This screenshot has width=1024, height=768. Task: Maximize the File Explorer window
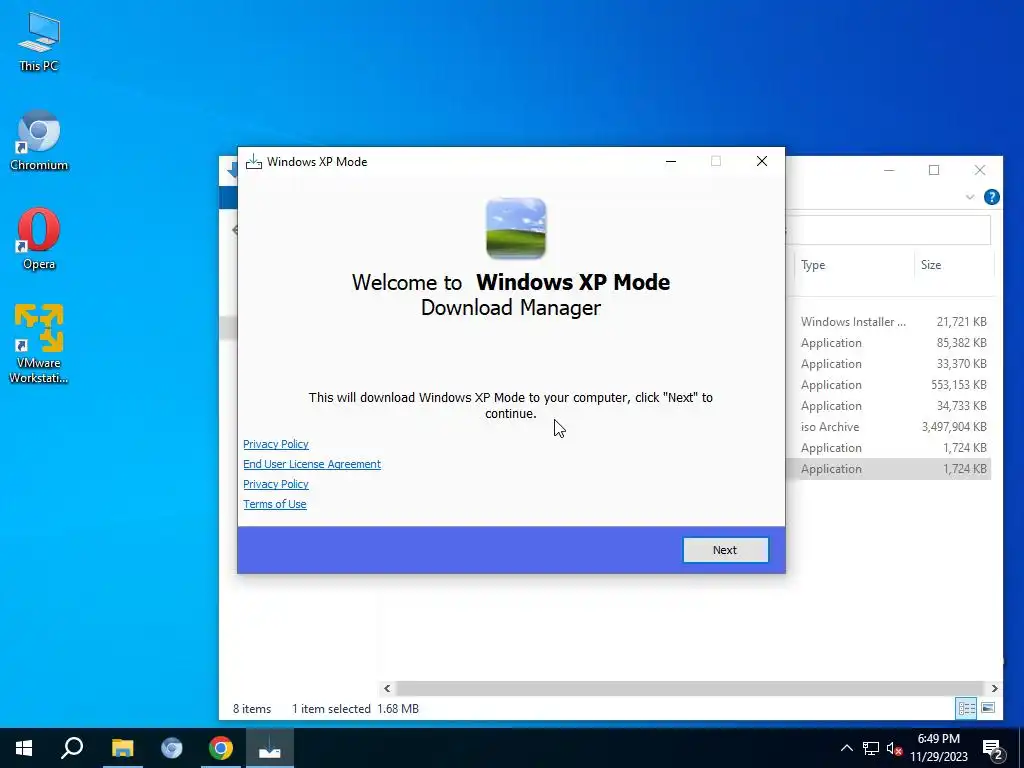(934, 170)
